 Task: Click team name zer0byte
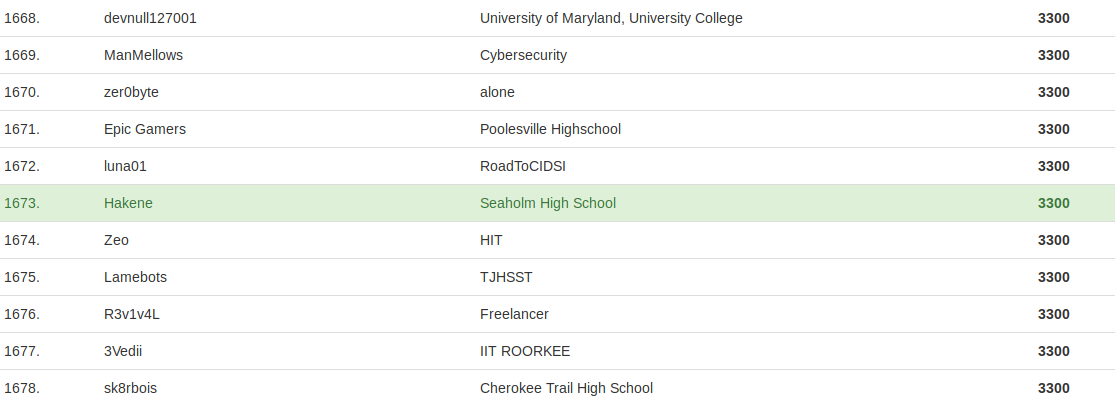point(132,92)
